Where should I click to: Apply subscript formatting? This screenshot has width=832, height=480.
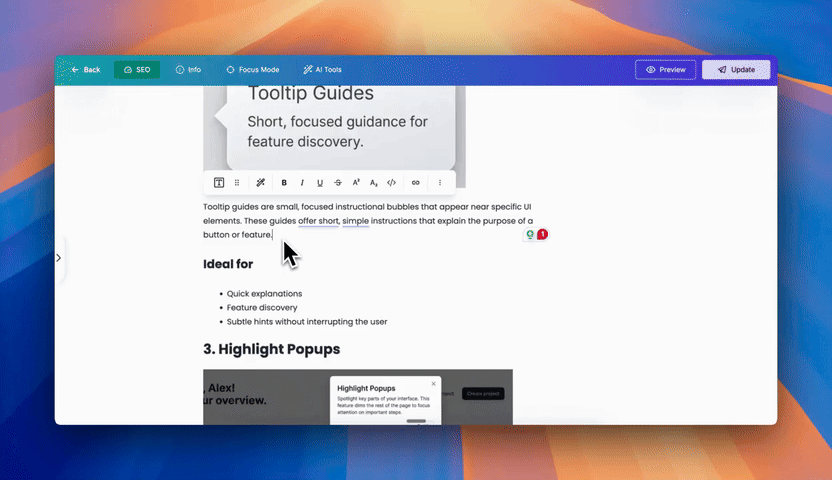pos(374,182)
